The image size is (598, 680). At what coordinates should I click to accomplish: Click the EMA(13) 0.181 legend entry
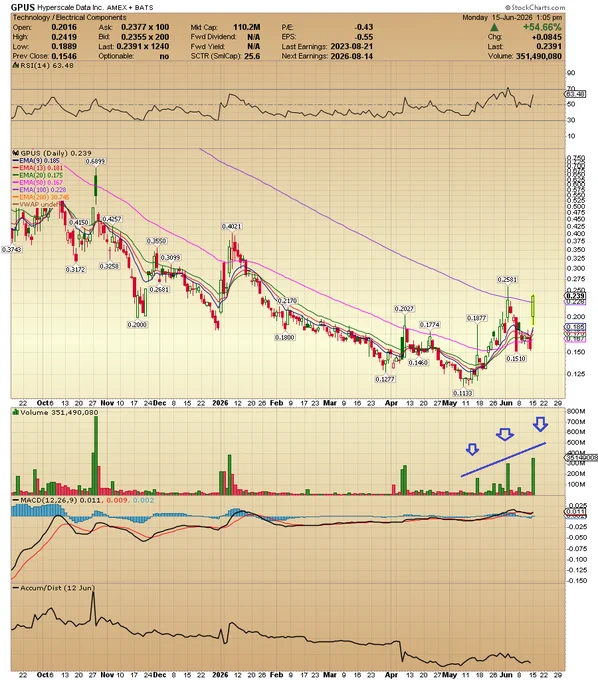point(40,168)
